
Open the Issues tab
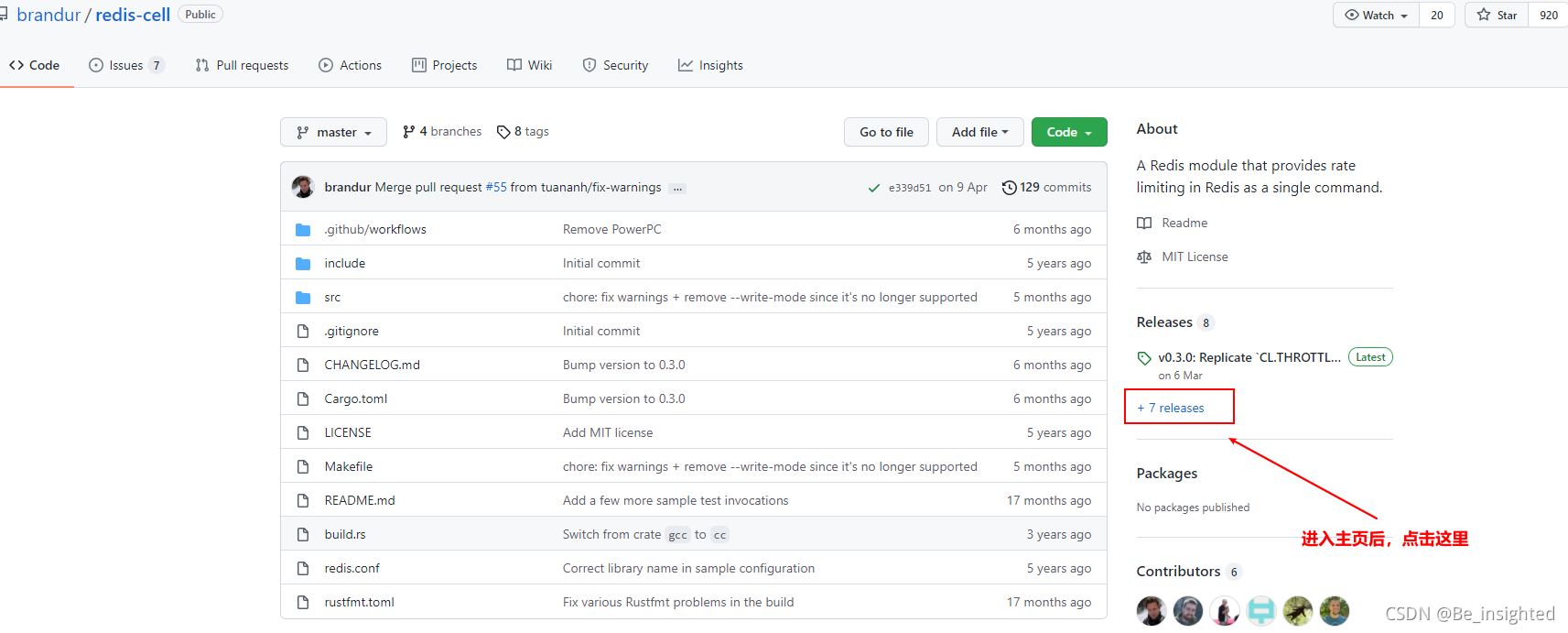click(x=126, y=65)
